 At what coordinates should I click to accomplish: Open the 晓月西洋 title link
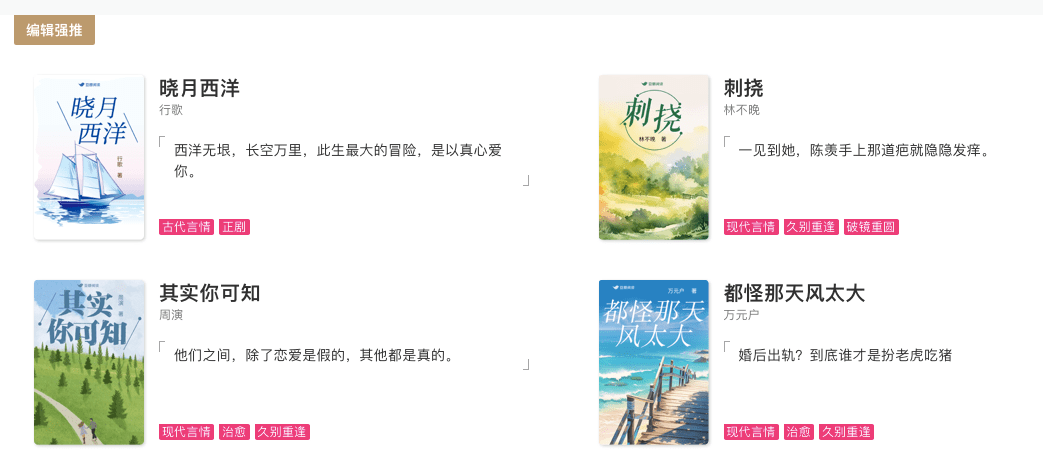click(199, 88)
